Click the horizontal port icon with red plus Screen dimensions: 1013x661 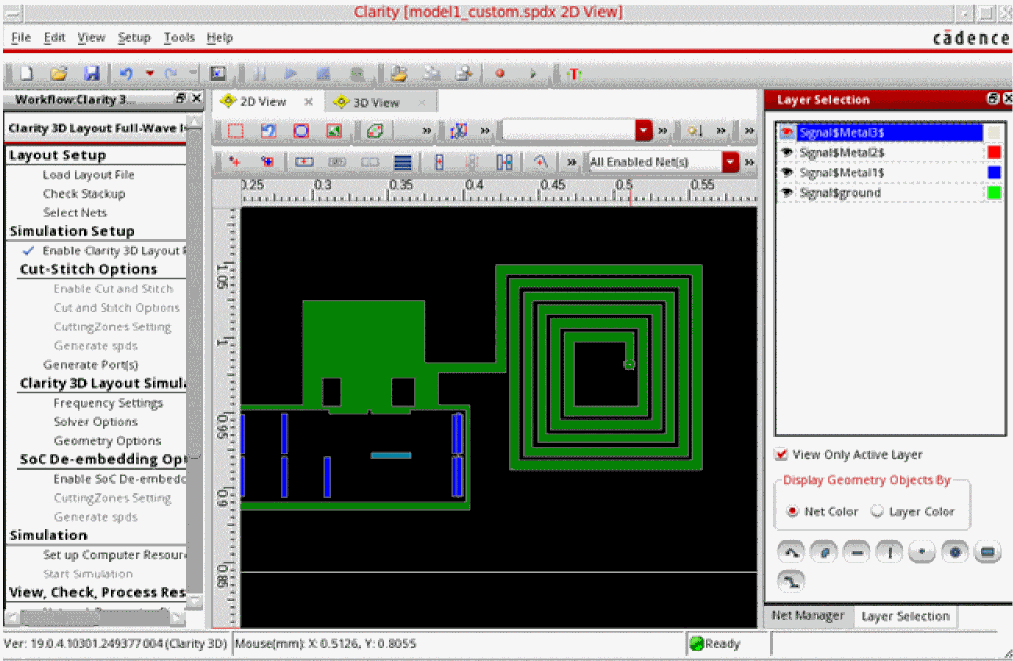pos(304,162)
